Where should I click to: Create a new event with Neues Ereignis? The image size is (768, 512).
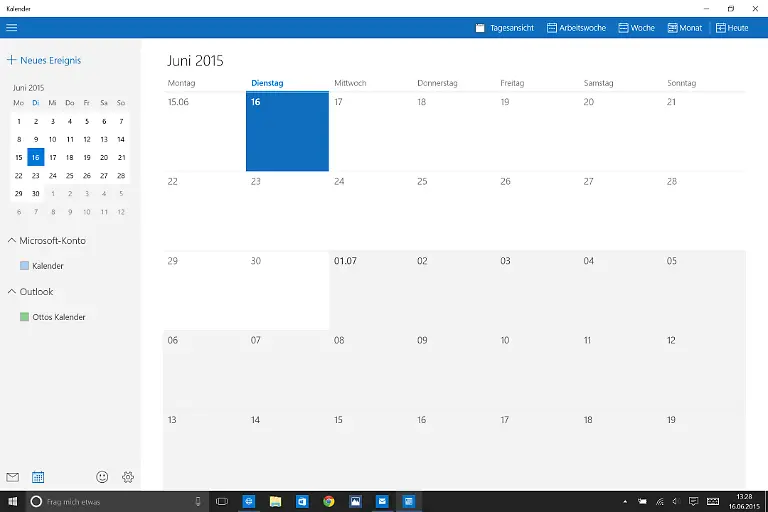click(x=44, y=60)
